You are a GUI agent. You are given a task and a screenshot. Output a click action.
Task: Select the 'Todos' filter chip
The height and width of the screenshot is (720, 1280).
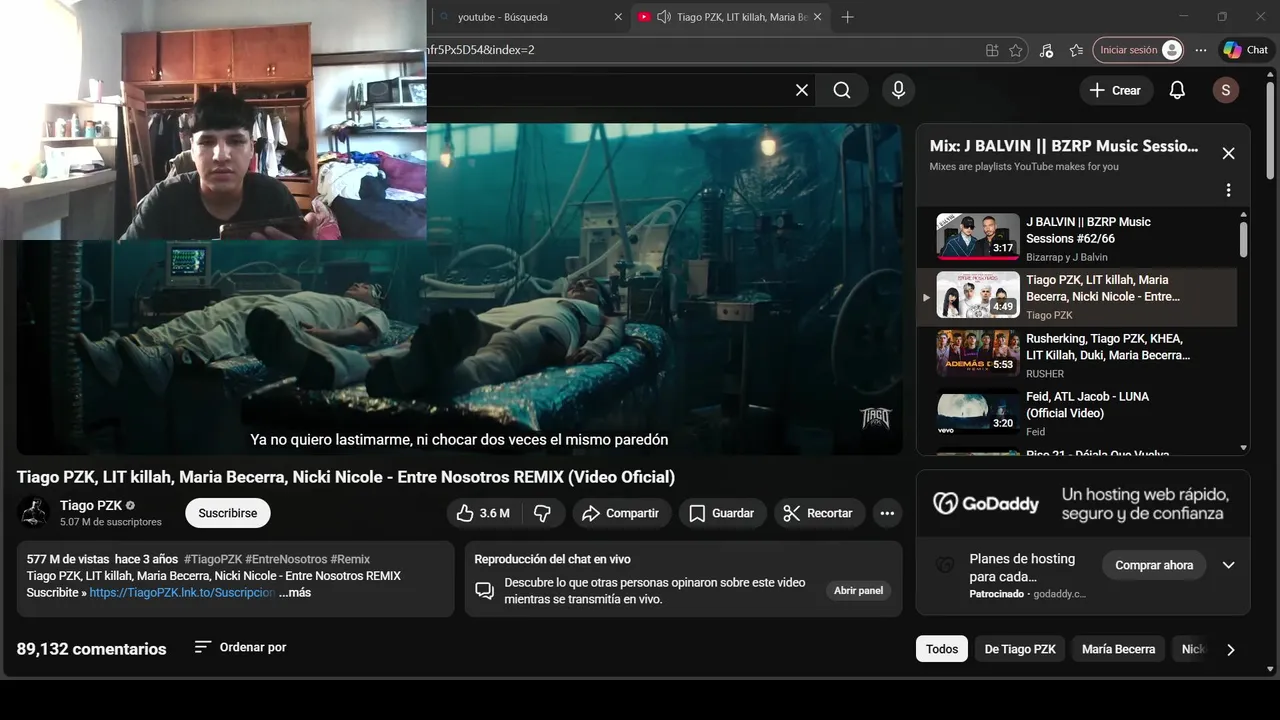pos(942,649)
